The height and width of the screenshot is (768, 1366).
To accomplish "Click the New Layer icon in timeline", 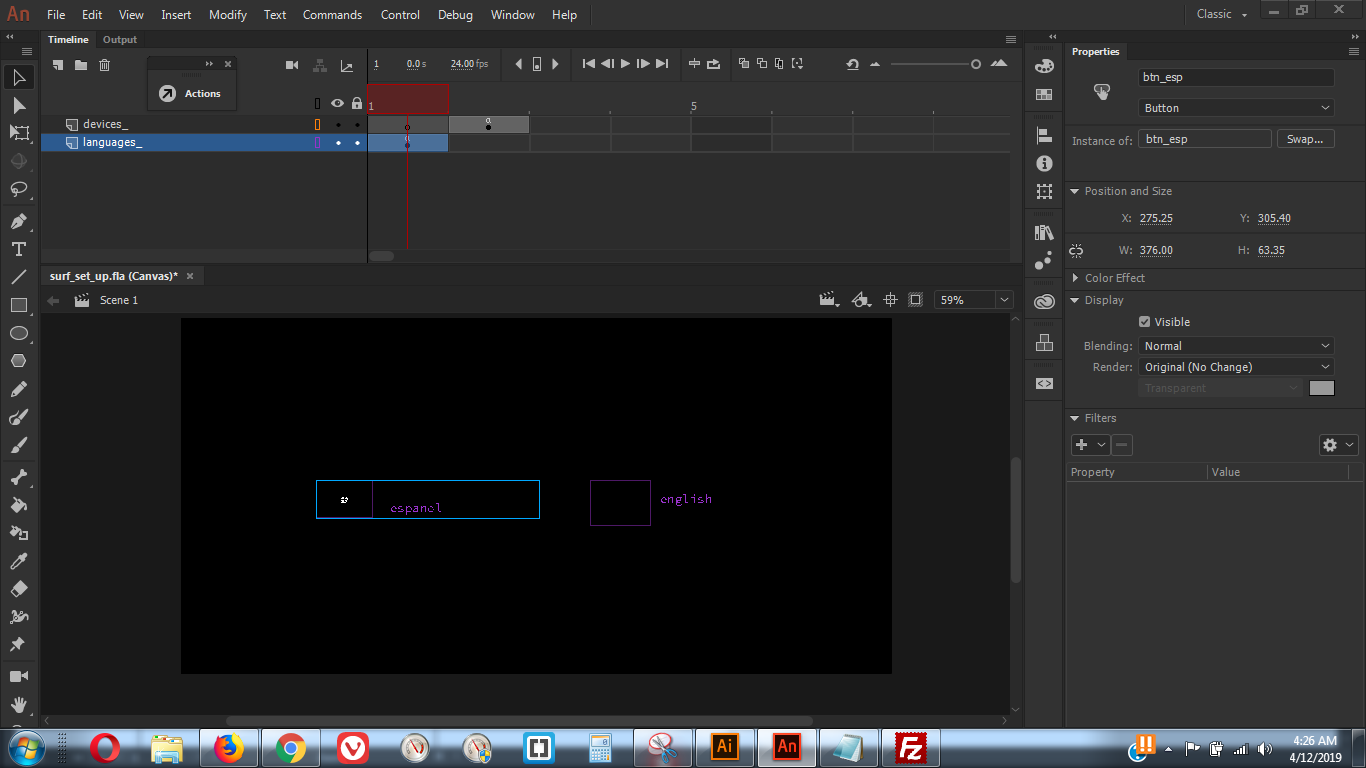I will tap(58, 65).
